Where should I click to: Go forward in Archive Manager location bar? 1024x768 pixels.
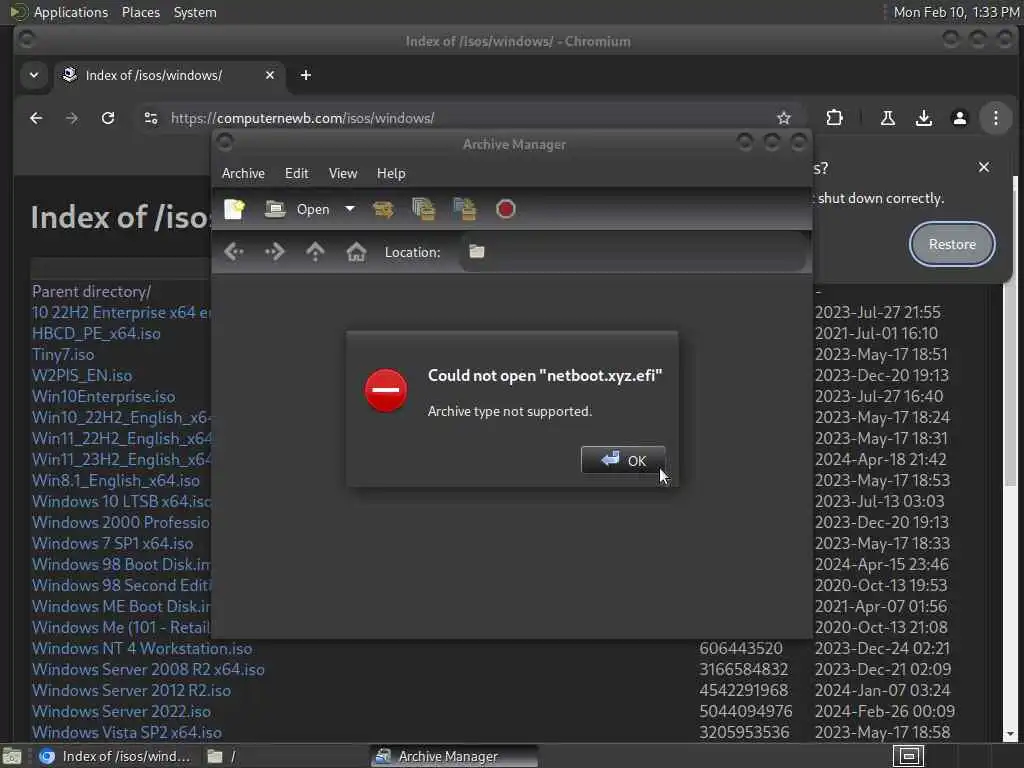[274, 252]
